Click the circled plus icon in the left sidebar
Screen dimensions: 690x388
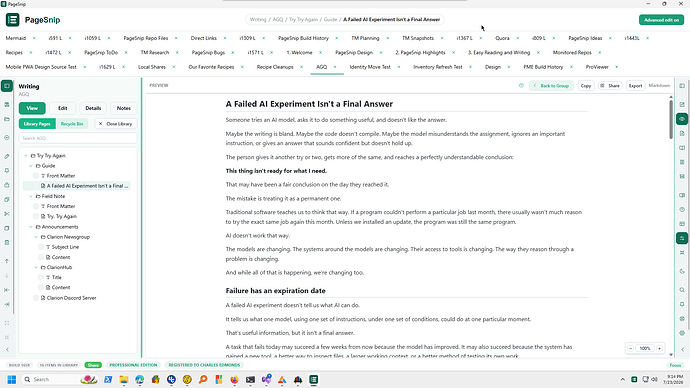7,138
